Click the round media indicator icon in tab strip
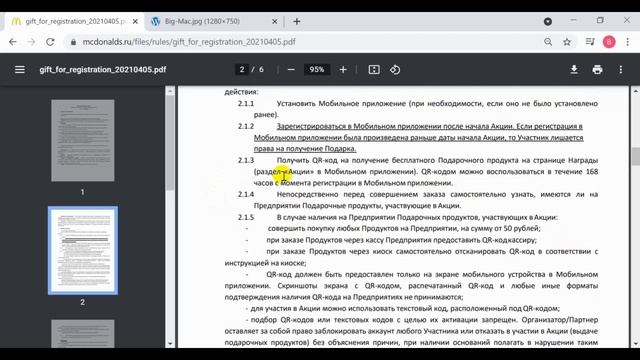 [x=548, y=22]
